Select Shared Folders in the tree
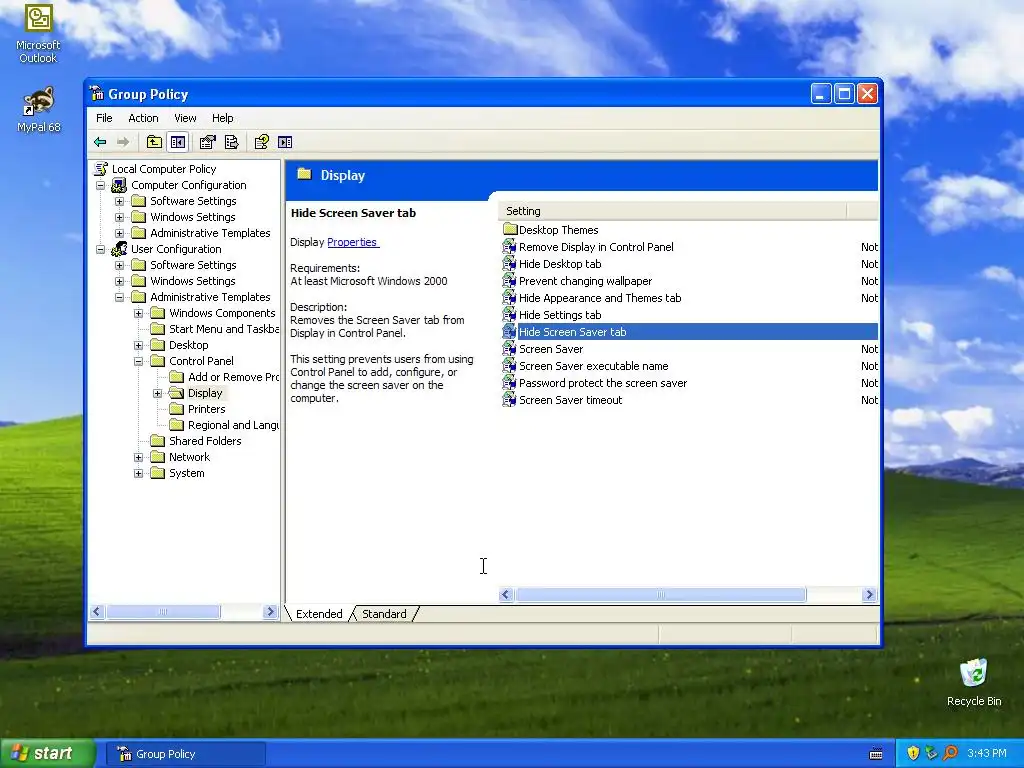 (196, 441)
